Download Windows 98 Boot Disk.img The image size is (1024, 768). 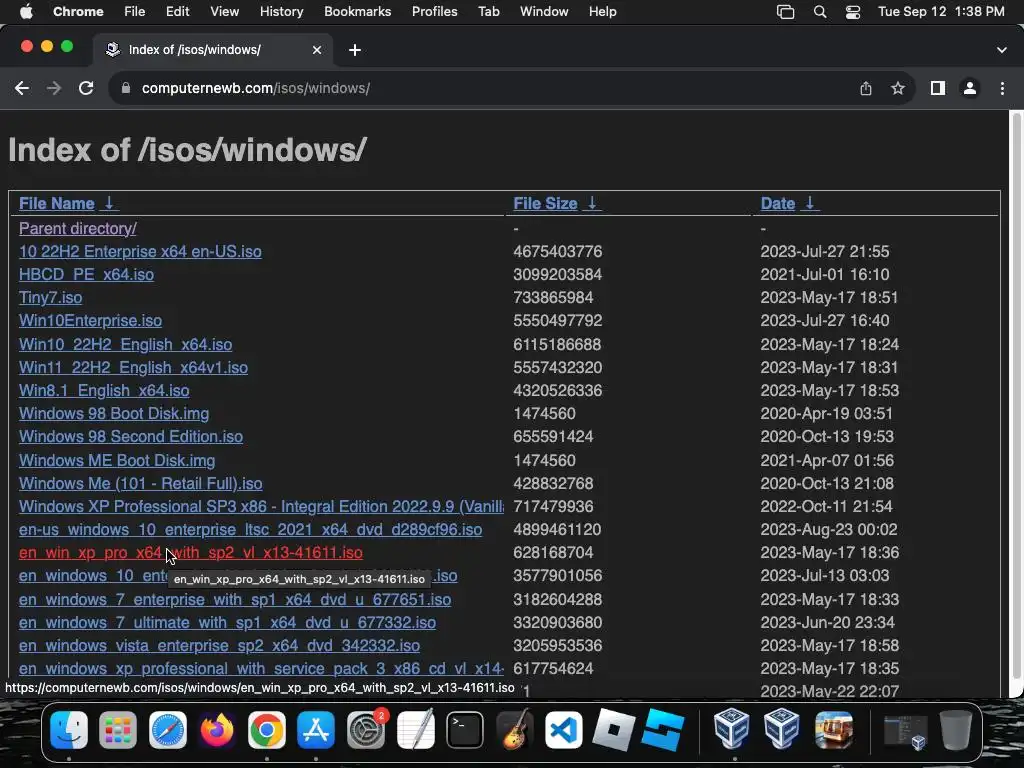click(114, 414)
